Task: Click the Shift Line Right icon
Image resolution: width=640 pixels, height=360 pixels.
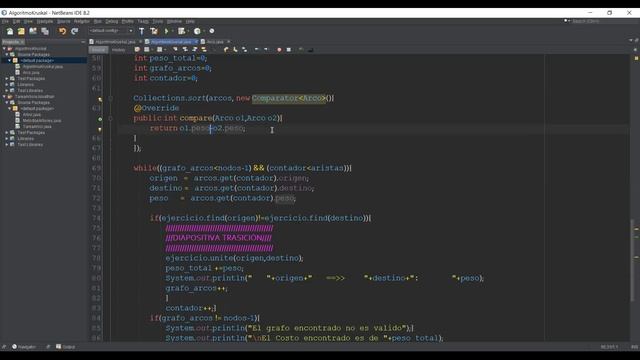Action: [x=266, y=50]
